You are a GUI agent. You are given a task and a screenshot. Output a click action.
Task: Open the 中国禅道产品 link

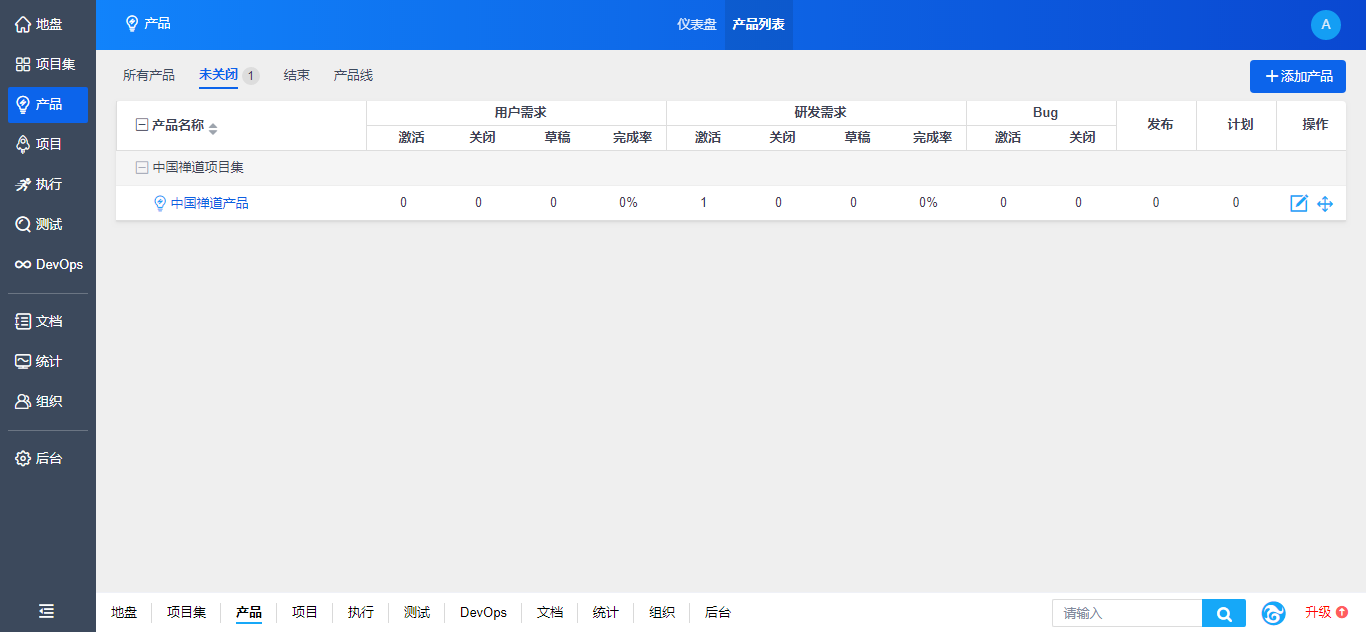(x=209, y=203)
